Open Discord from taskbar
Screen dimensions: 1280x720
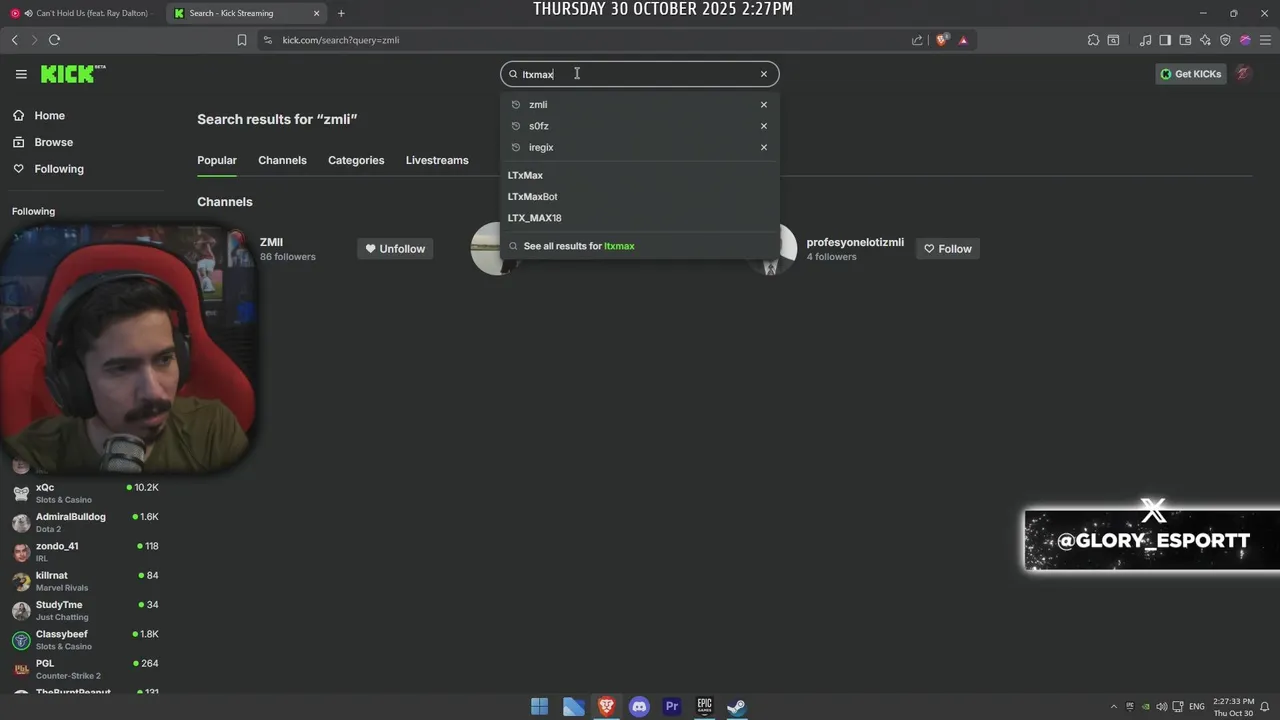pos(639,707)
